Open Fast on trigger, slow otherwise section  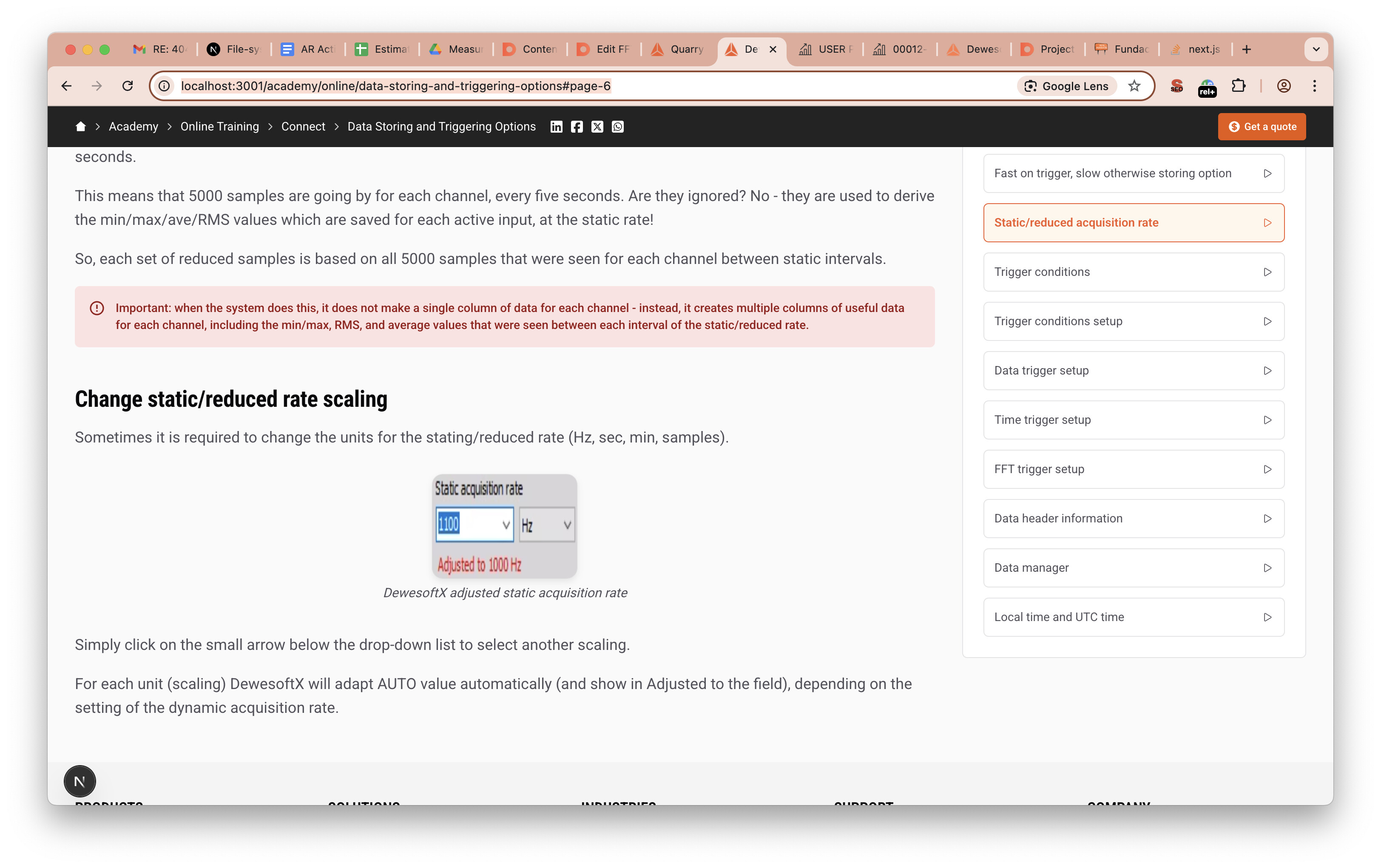pyautogui.click(x=1133, y=173)
